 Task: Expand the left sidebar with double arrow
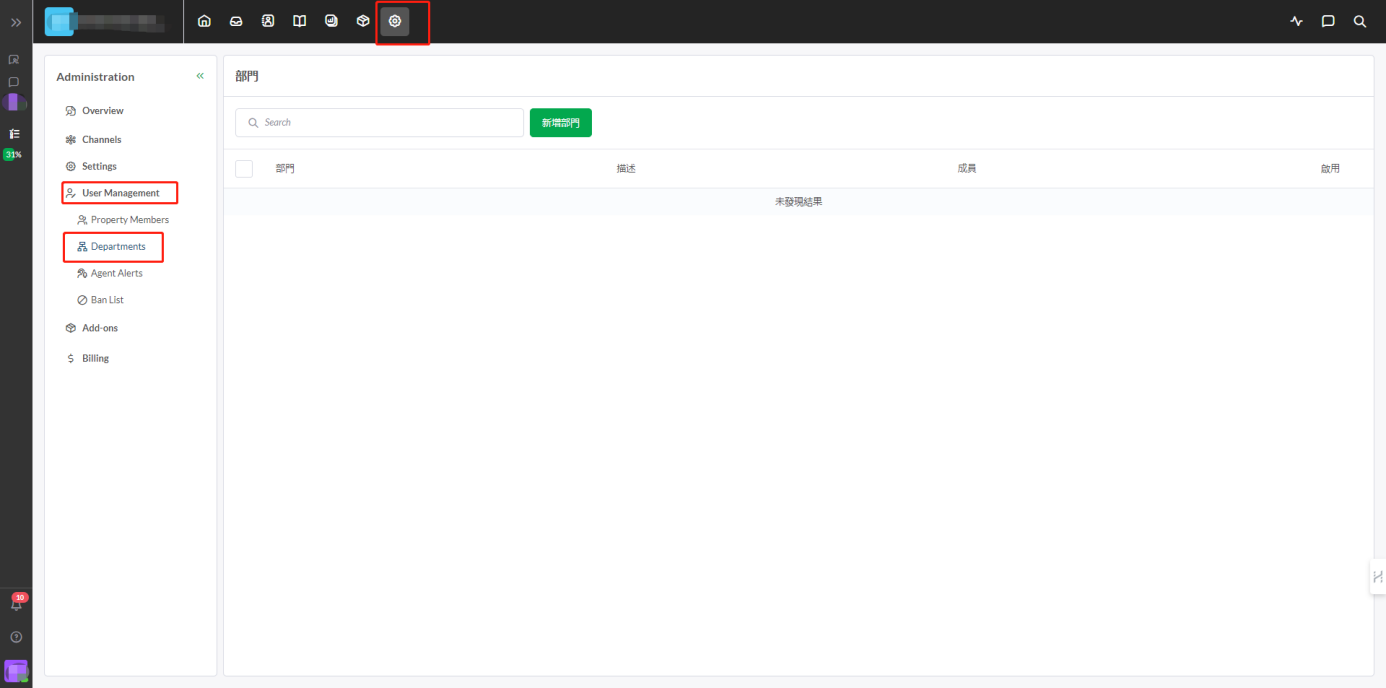tap(16, 22)
